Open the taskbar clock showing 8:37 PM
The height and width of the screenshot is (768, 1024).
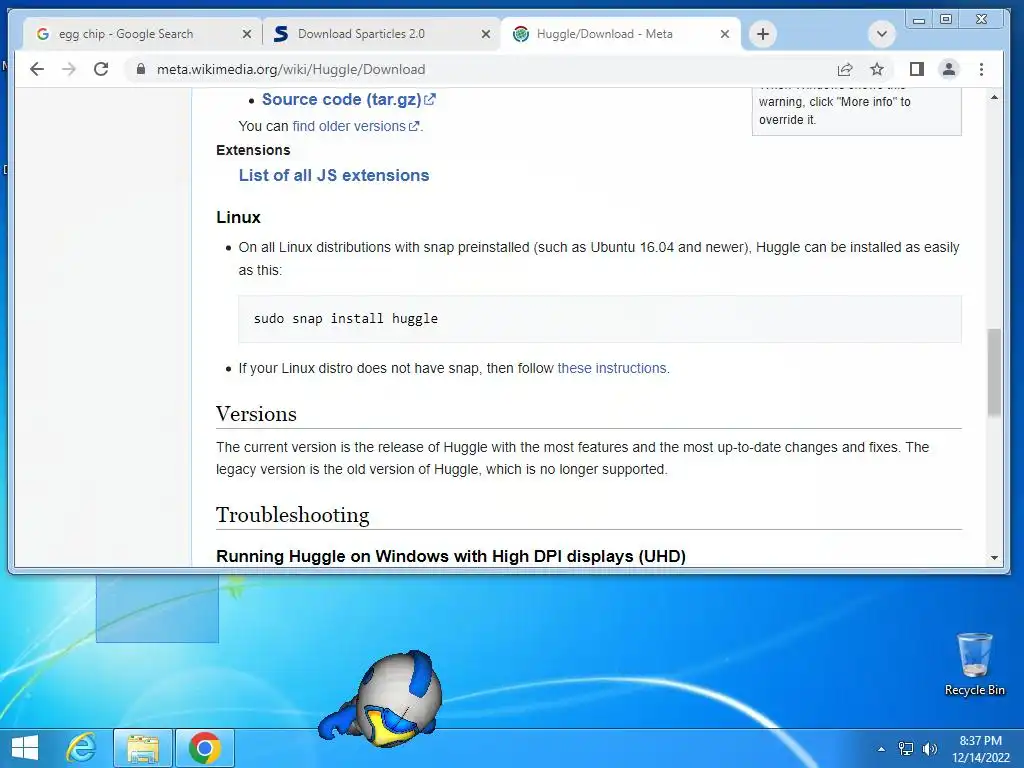point(980,749)
